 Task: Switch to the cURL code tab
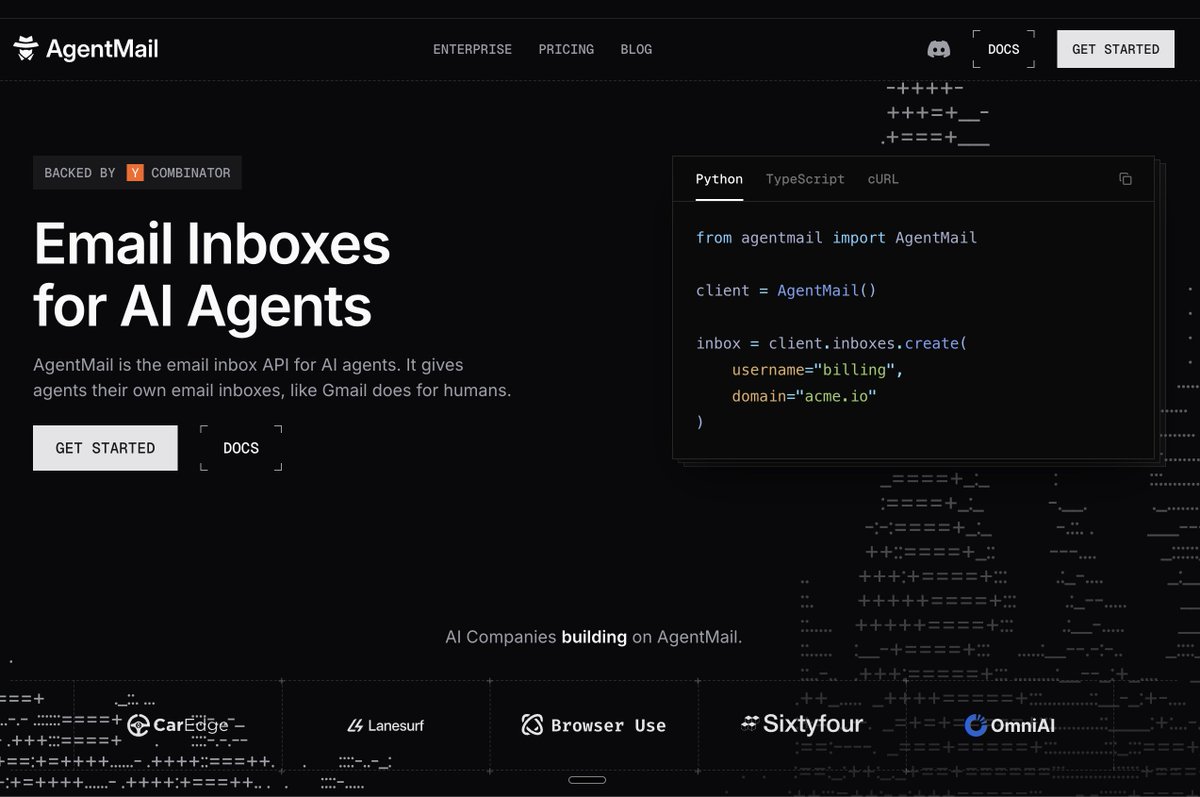point(882,179)
